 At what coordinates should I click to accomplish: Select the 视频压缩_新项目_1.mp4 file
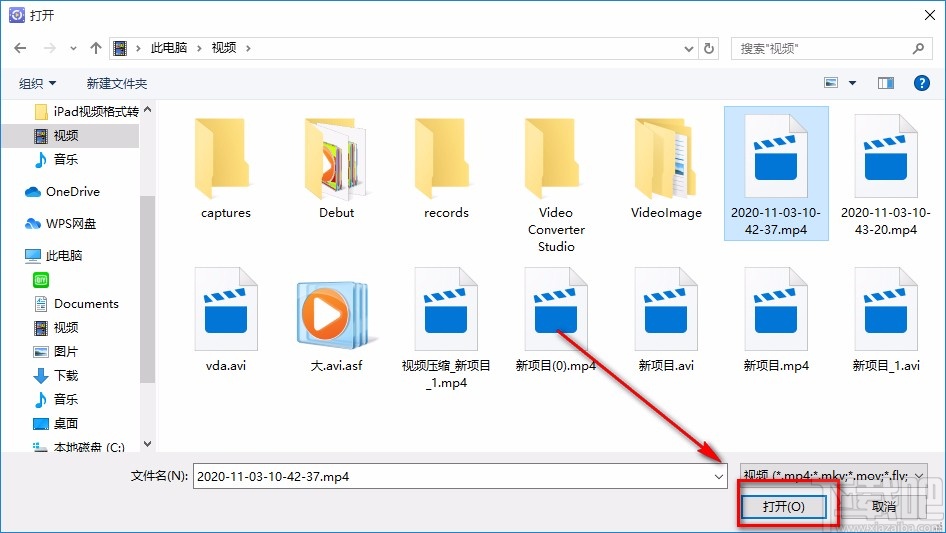(x=446, y=329)
